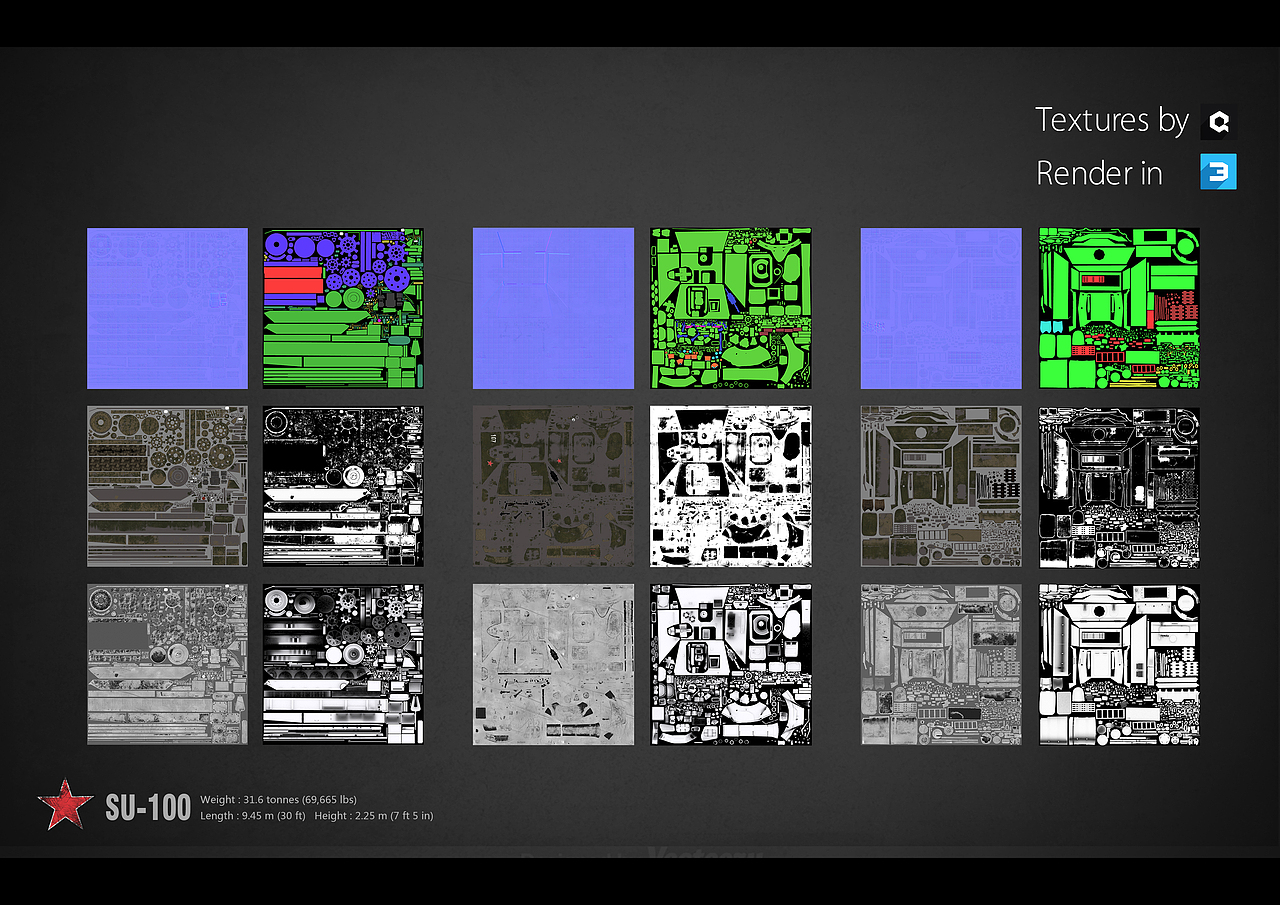
Task: Click the 'SU-100' title text
Action: pos(148,807)
